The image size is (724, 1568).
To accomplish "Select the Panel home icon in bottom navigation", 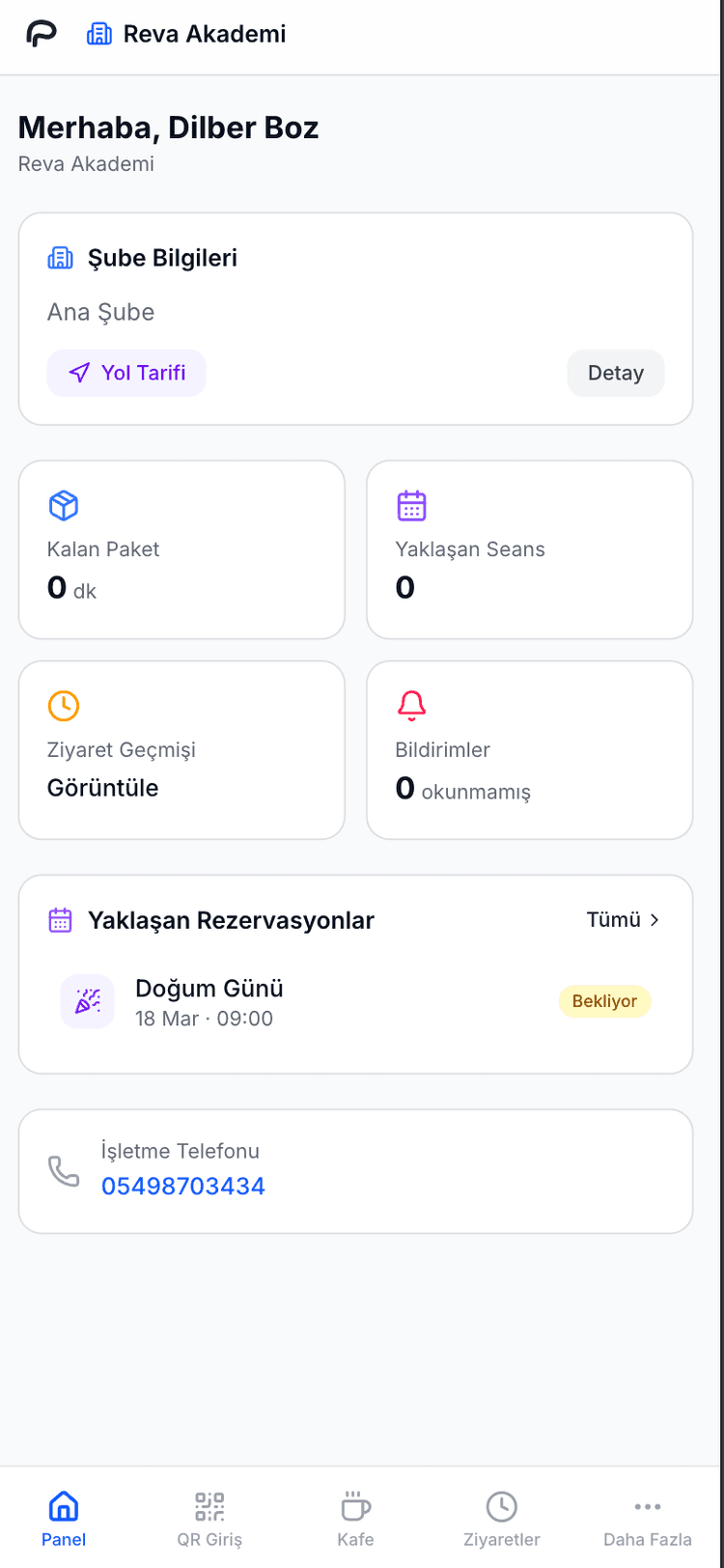I will coord(63,1505).
